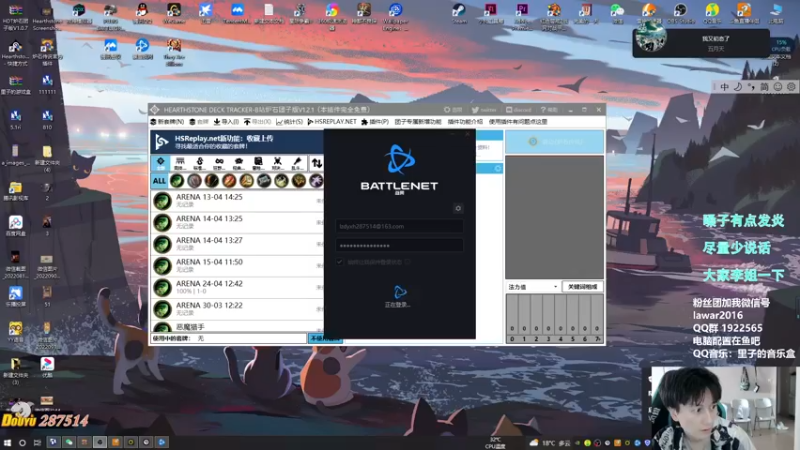Open Task View on the taskbar

coord(37,442)
